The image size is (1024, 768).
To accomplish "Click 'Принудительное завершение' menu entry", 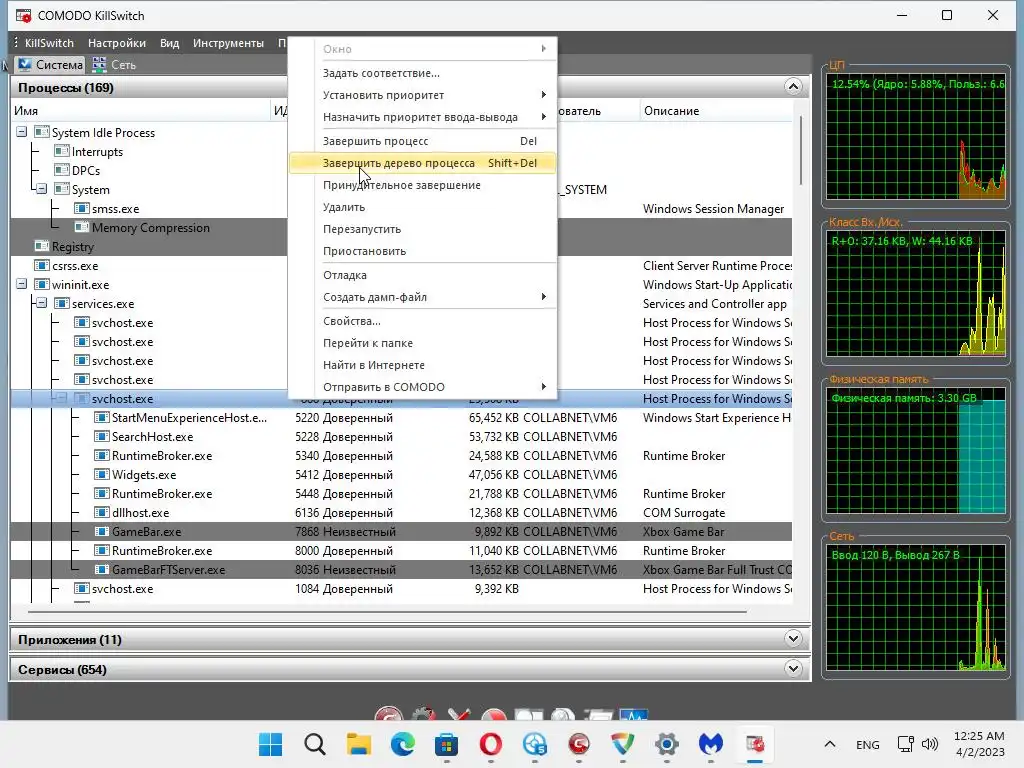I will pyautogui.click(x=423, y=185).
